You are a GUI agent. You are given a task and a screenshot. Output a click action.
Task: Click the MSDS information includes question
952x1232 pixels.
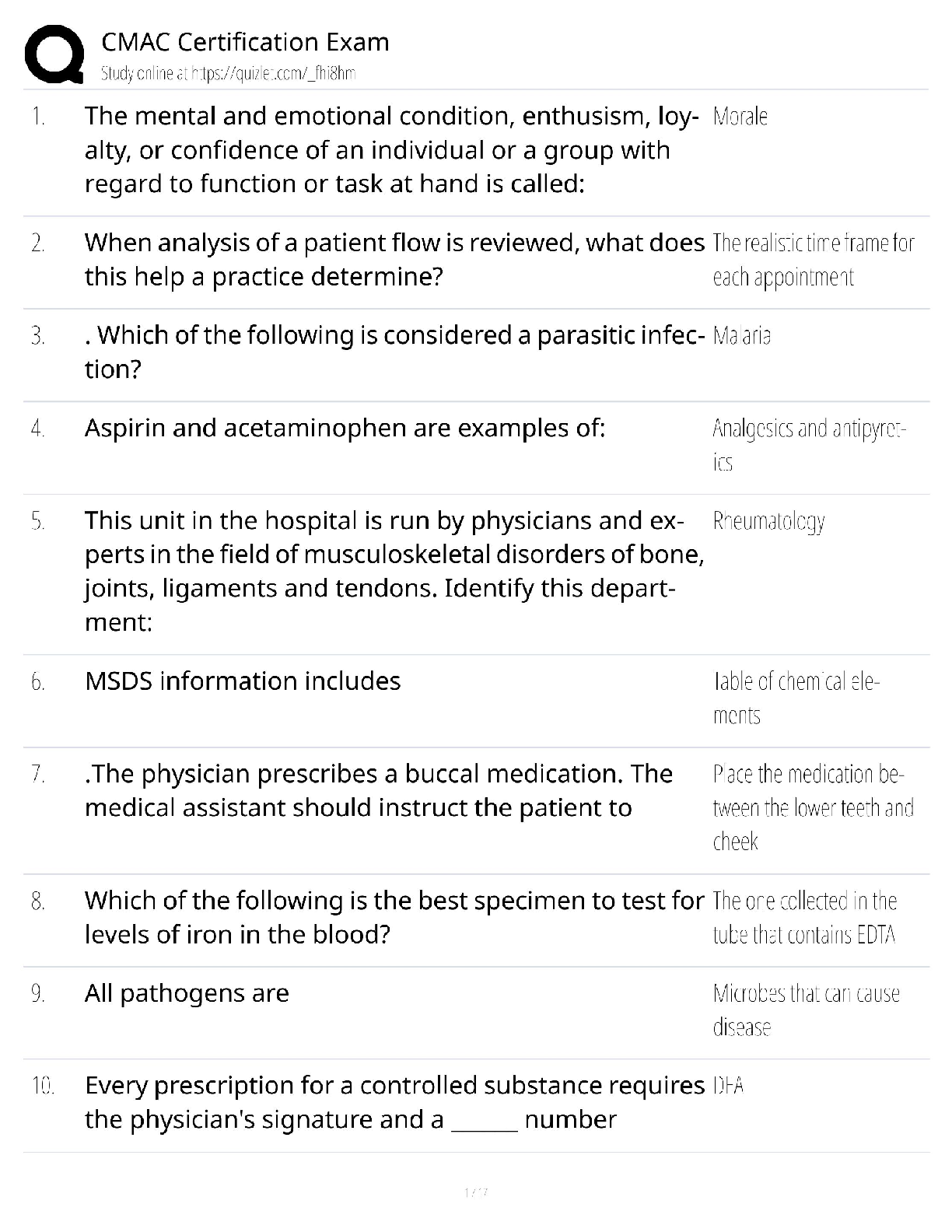click(243, 681)
